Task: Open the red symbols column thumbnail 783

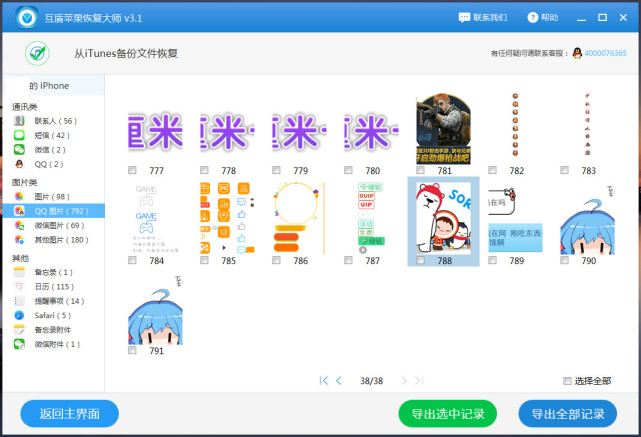Action: coord(587,124)
